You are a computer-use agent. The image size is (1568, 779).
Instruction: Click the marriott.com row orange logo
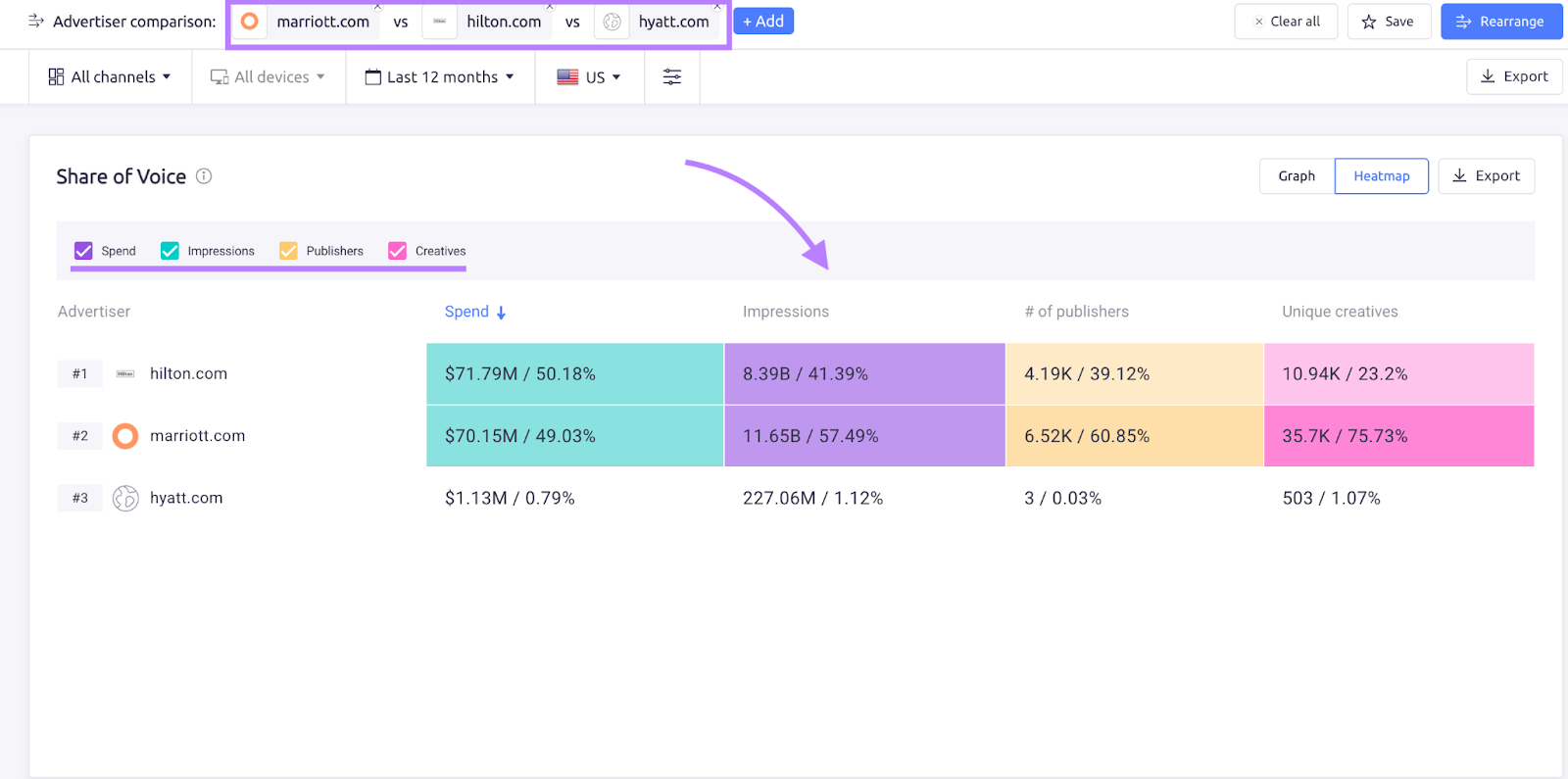[125, 436]
